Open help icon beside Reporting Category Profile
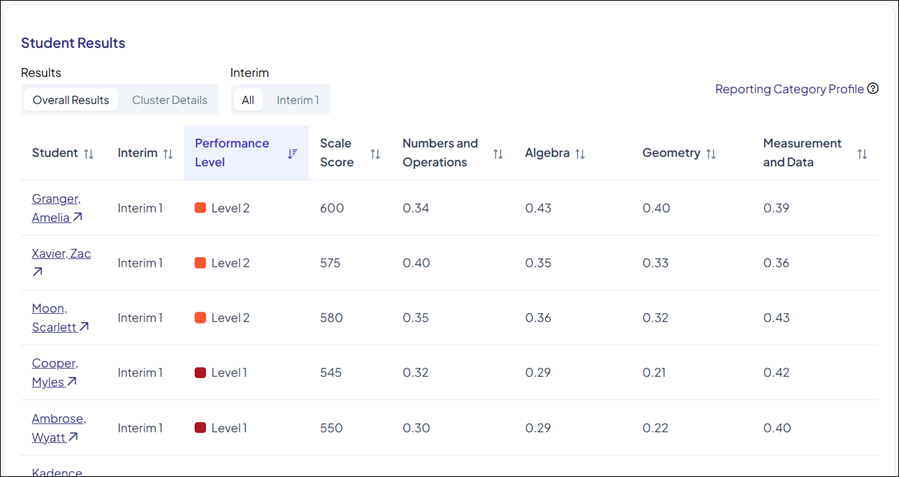This screenshot has height=477, width=900. pos(873,89)
